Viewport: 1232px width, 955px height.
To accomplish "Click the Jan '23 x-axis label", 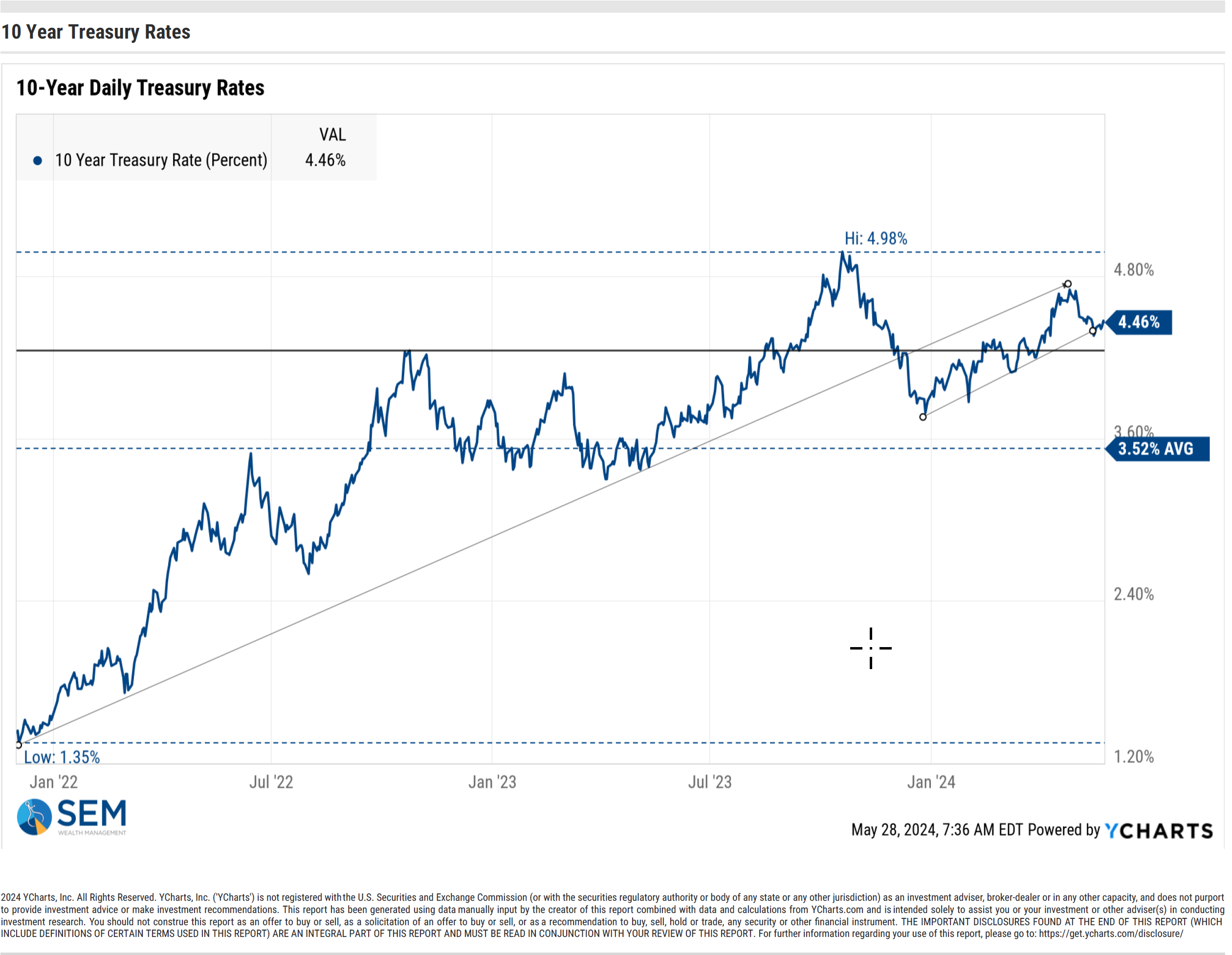I will [492, 782].
